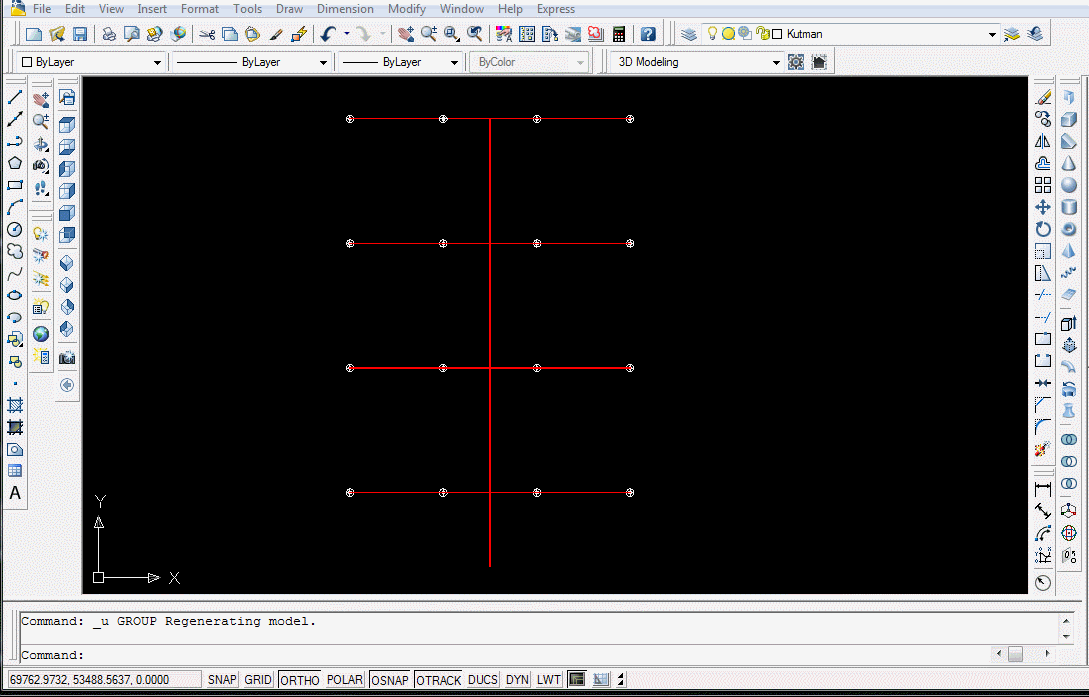Select the Mirror modify tool
Screen dimensions: 1089x697
click(1043, 140)
